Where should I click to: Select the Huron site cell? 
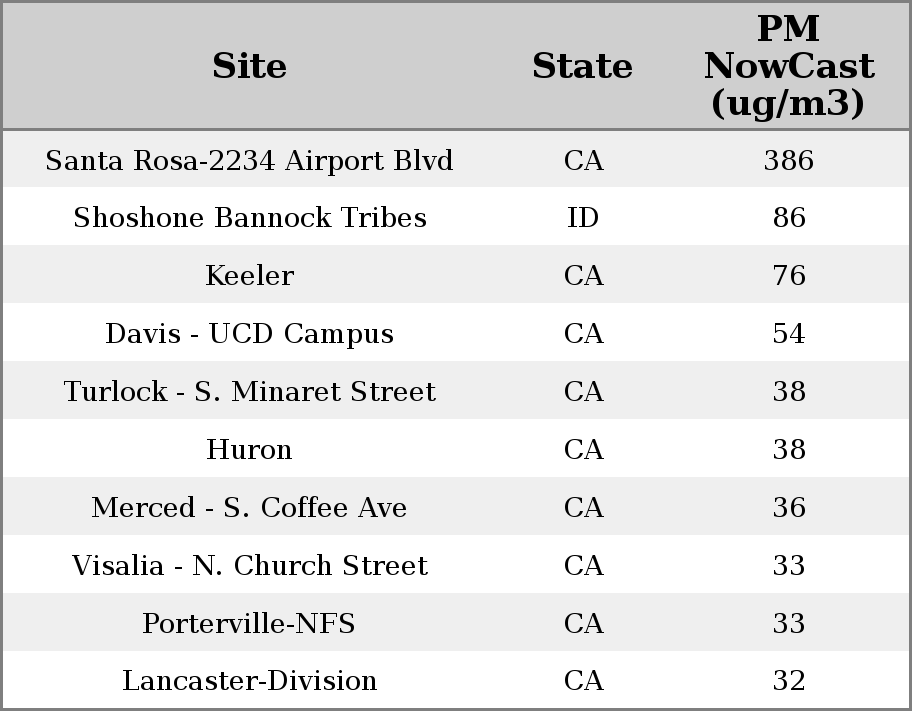tap(249, 450)
